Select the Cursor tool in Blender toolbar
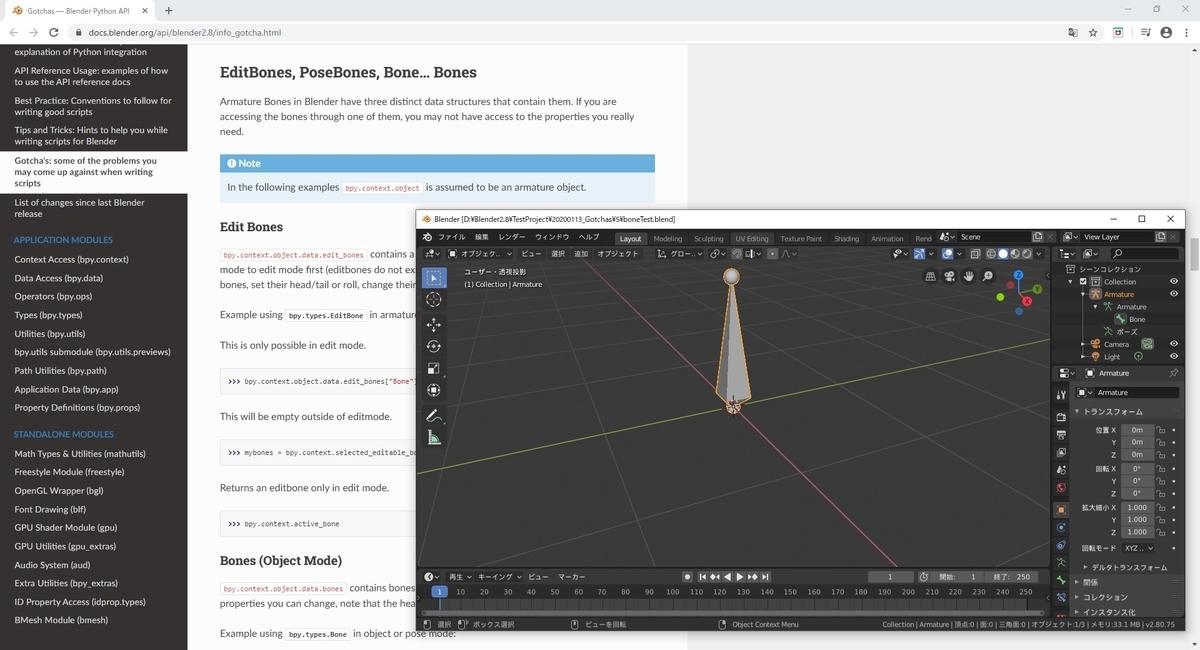 (433, 299)
